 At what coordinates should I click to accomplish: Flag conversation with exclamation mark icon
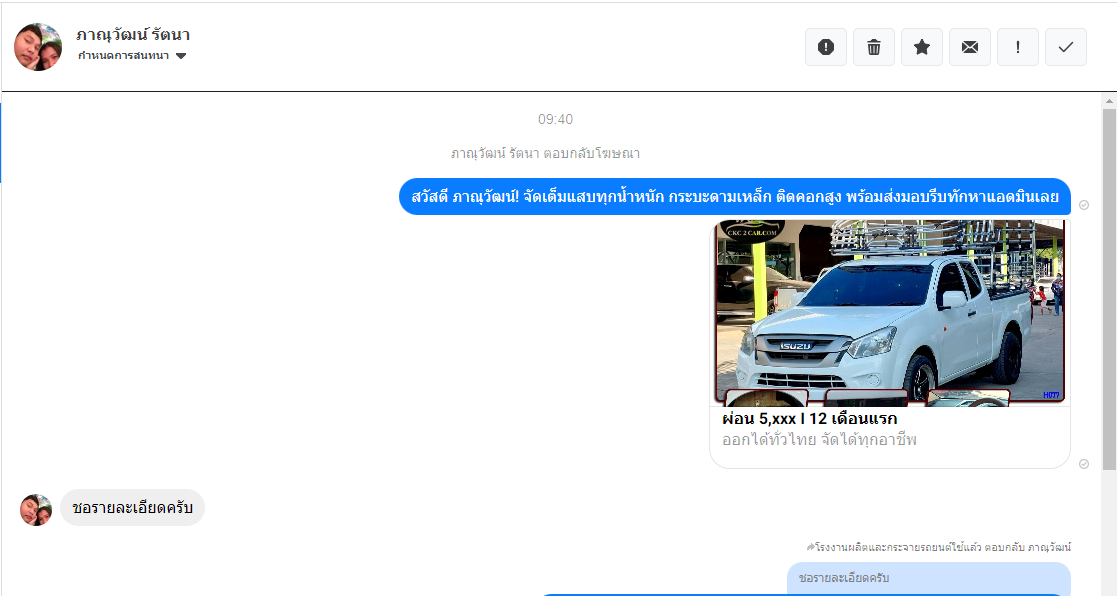pos(1017,47)
